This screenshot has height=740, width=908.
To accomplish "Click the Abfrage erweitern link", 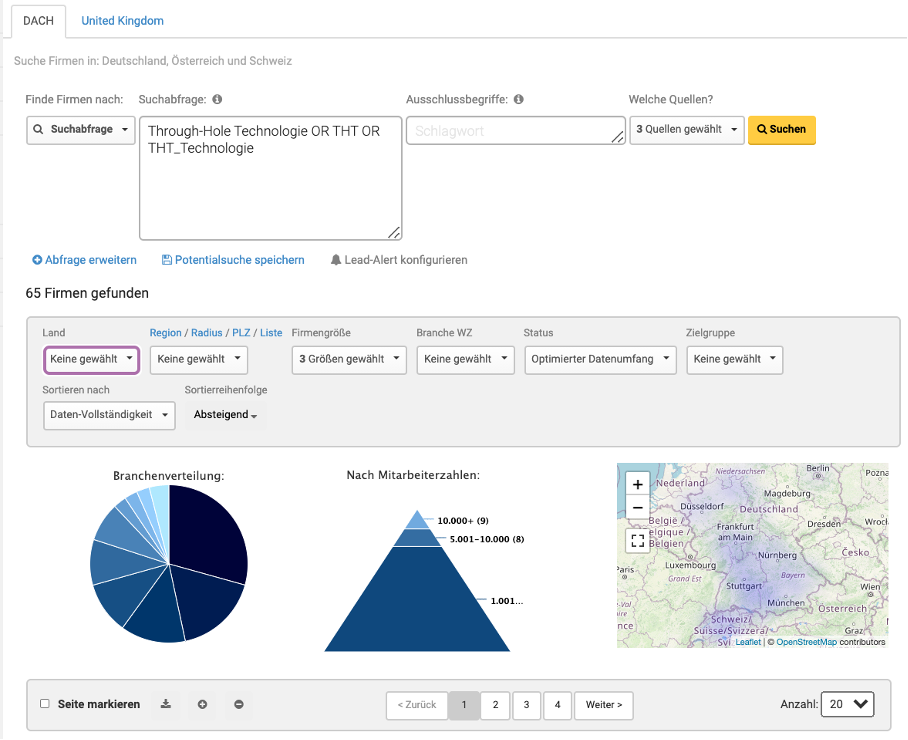I will [x=91, y=260].
